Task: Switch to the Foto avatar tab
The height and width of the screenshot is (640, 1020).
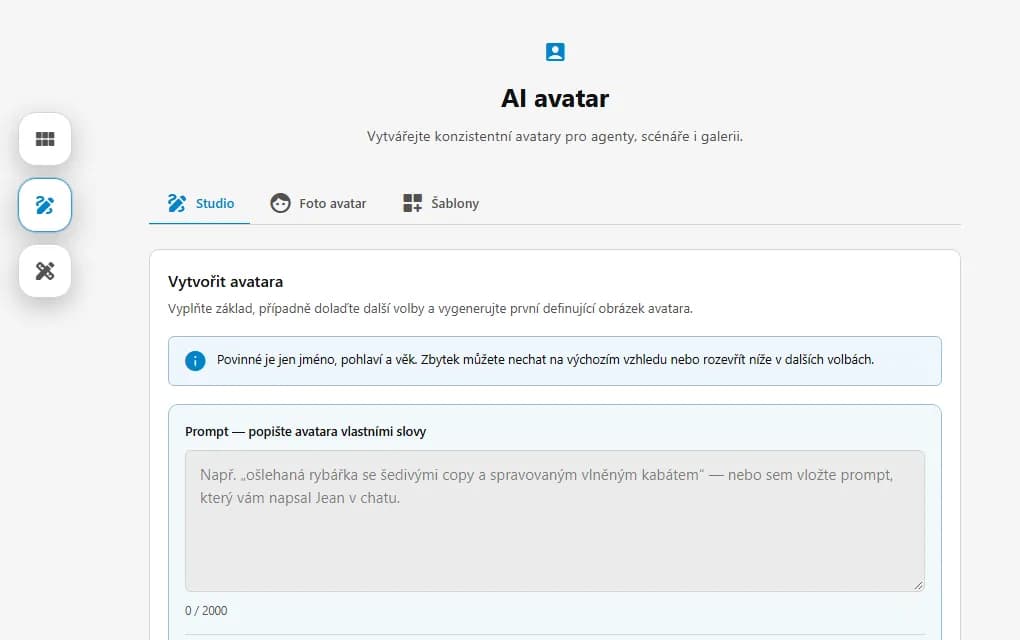Action: (318, 204)
